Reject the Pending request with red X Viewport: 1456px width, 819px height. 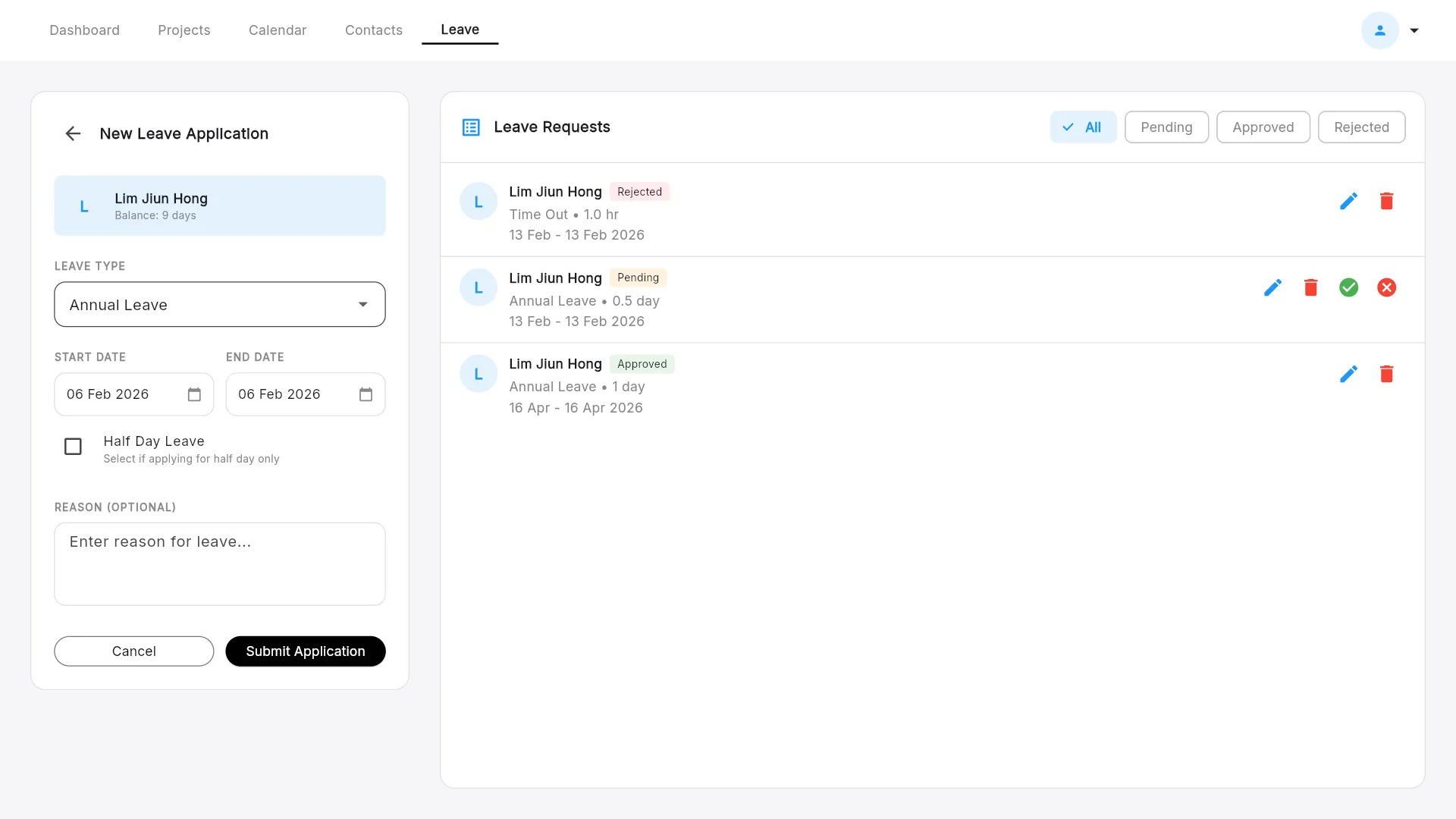[x=1386, y=287]
